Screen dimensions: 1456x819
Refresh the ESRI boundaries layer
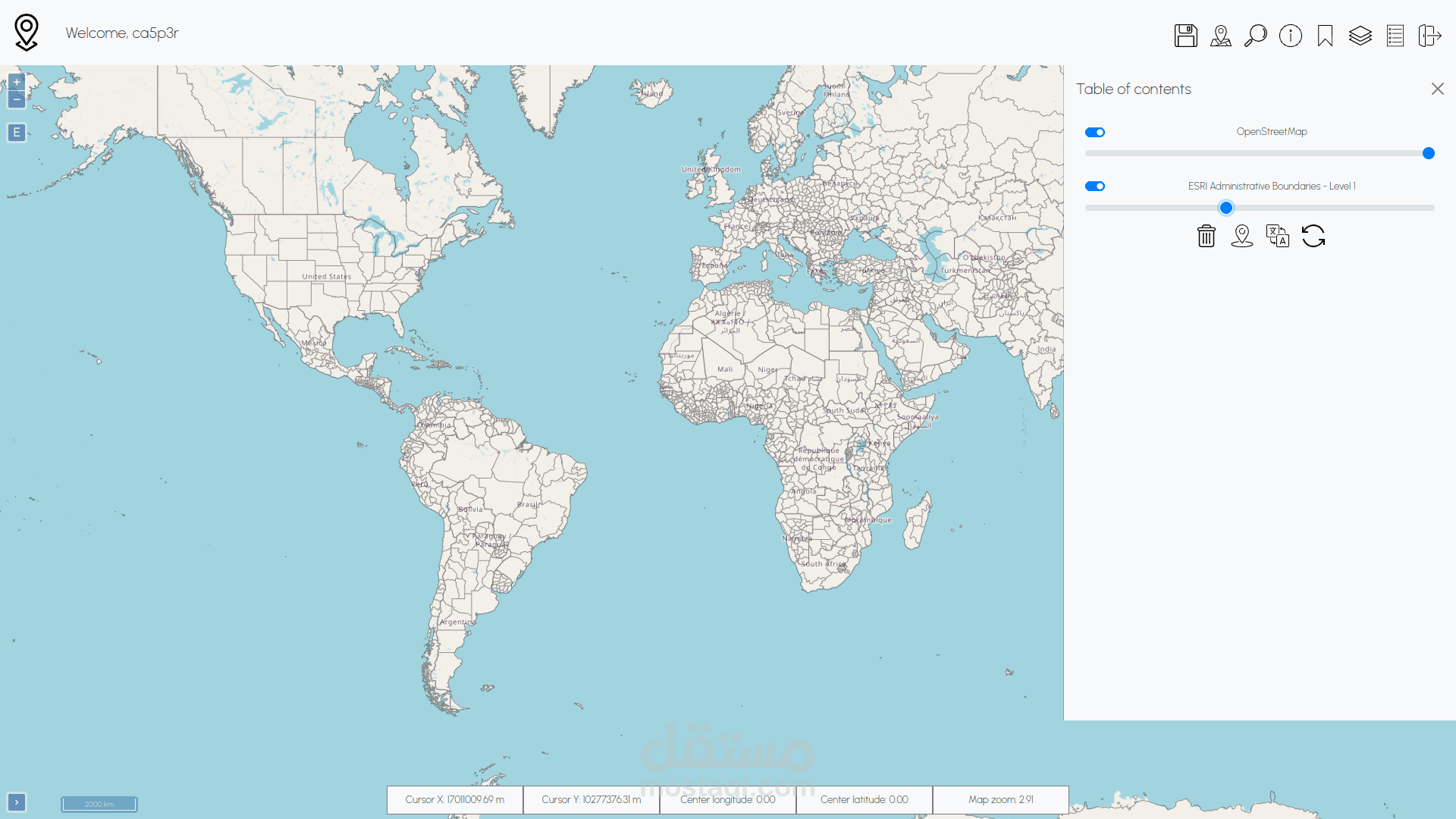click(x=1313, y=236)
